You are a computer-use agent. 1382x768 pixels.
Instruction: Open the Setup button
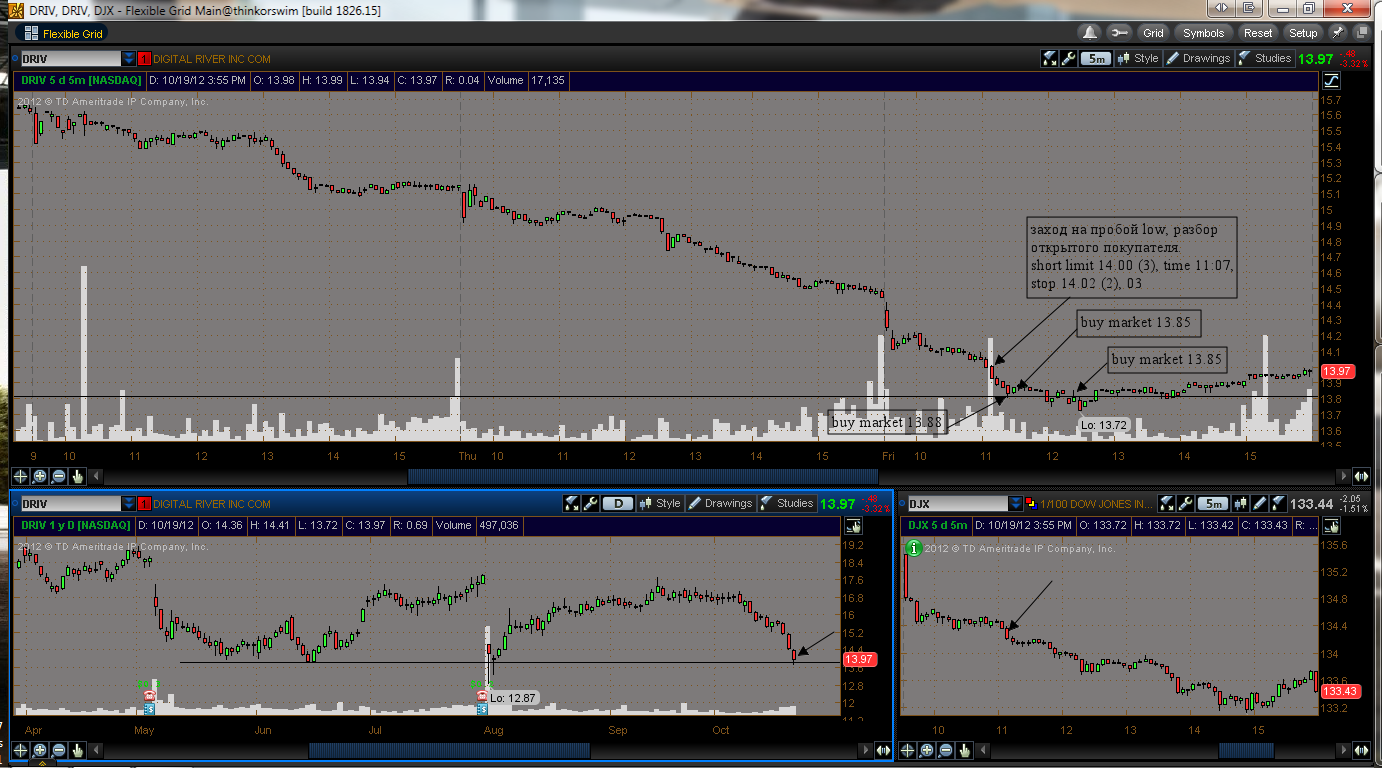pos(1303,33)
